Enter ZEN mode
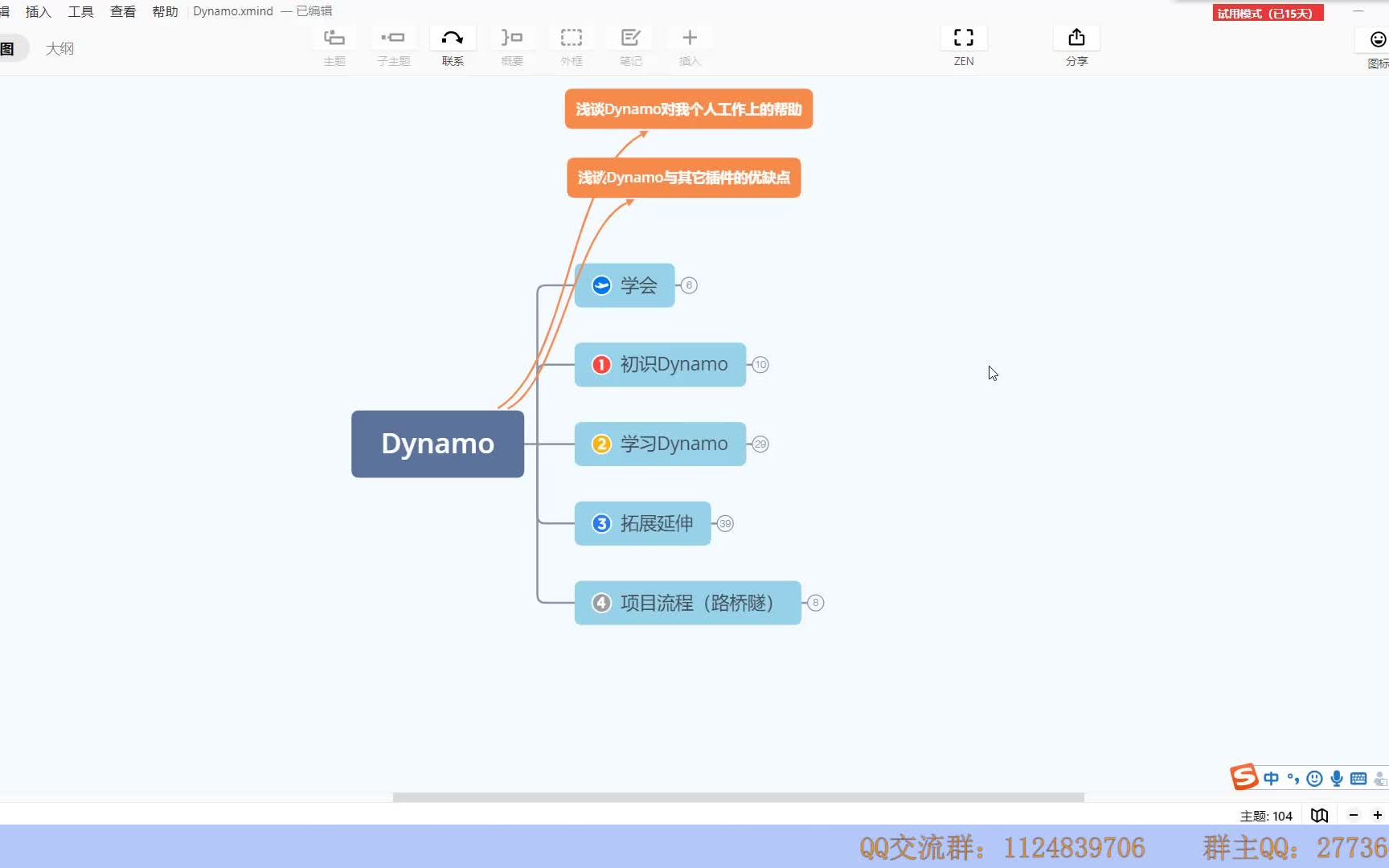1389x868 pixels. pyautogui.click(x=964, y=38)
